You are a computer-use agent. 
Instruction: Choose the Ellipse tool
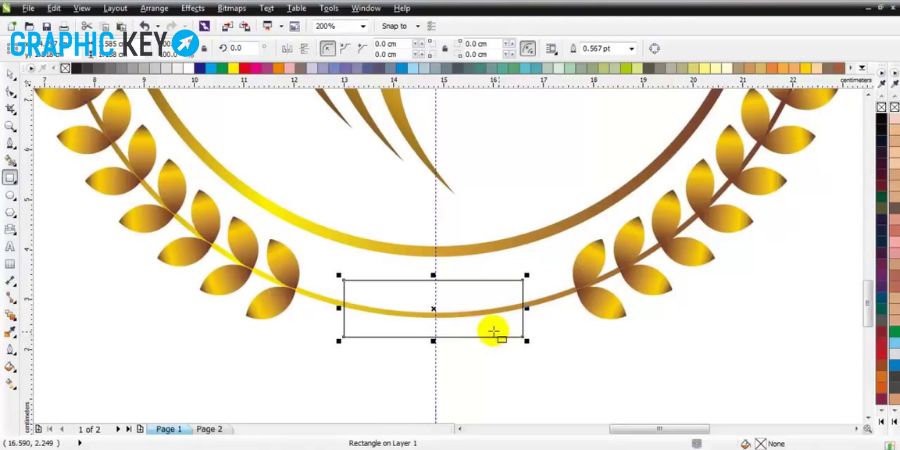click(10, 195)
